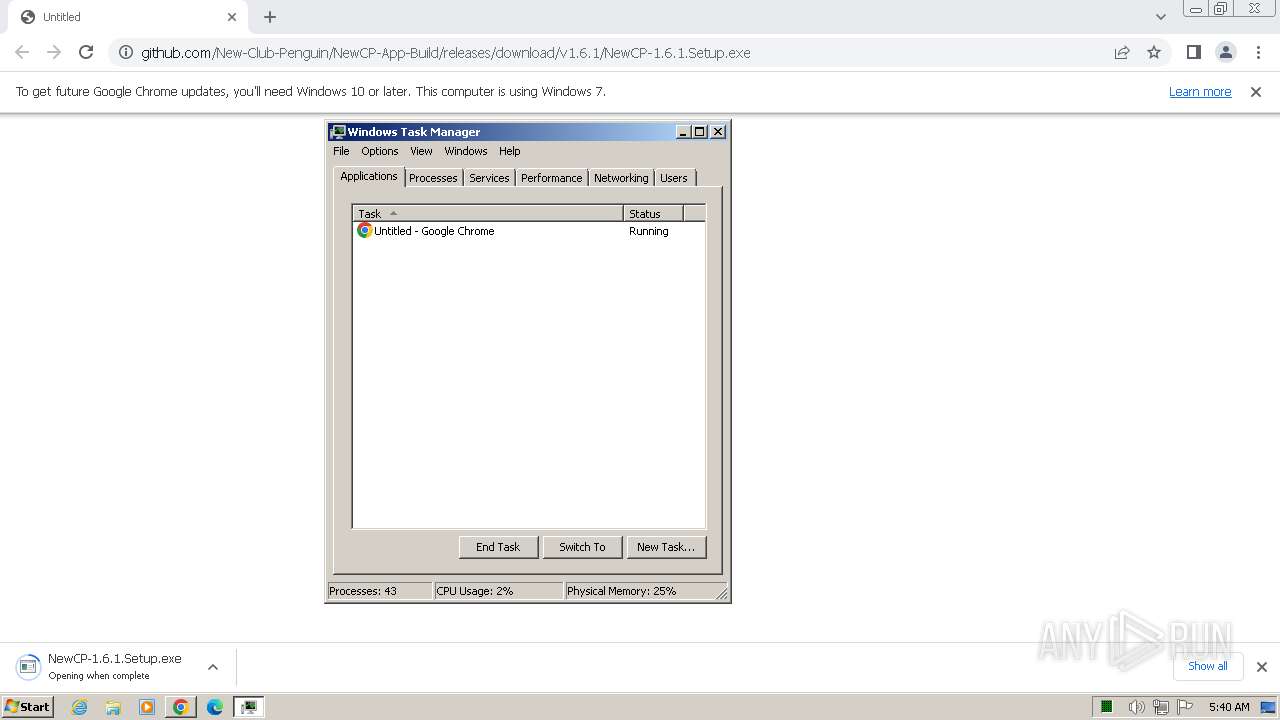This screenshot has height=720, width=1280.
Task: Click Chrome's forward arrow
Action: (x=54, y=52)
